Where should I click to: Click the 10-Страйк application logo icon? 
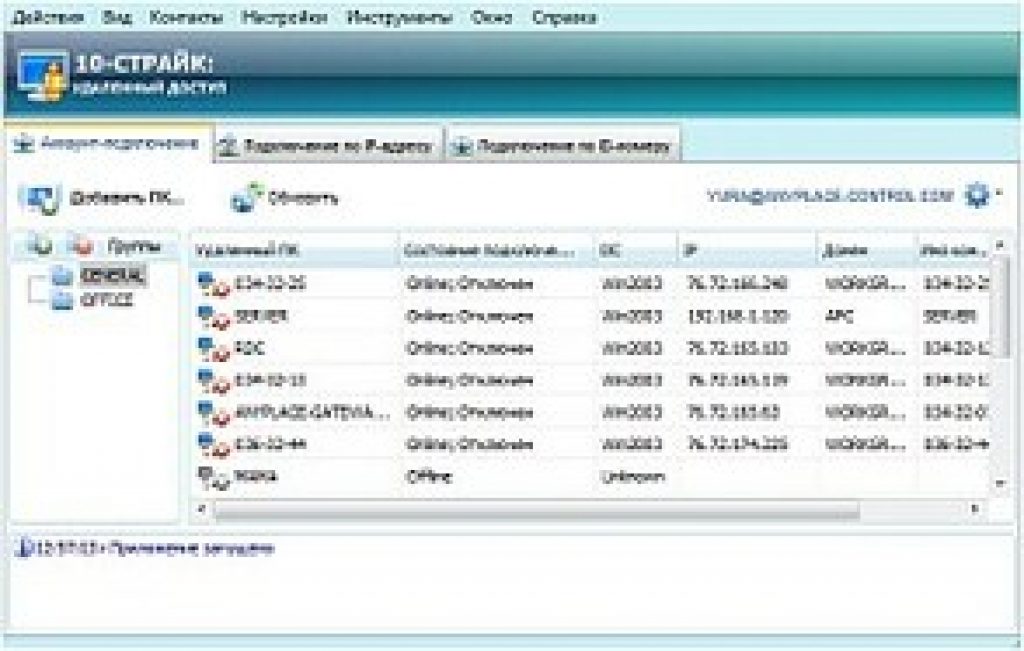[42, 76]
